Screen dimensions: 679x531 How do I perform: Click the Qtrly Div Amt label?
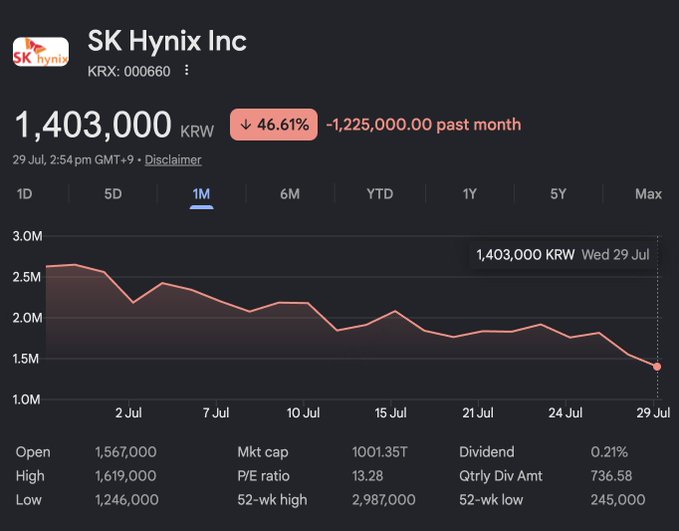(501, 476)
